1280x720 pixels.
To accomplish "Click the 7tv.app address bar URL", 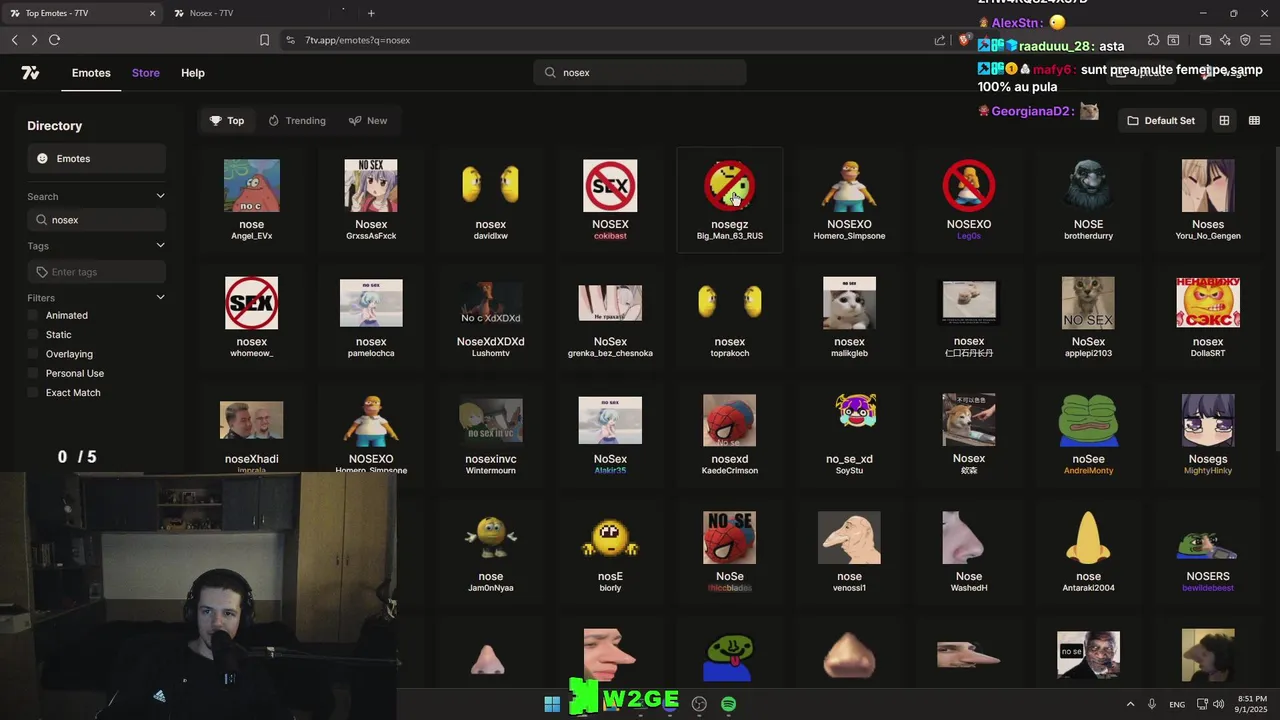I will point(358,40).
